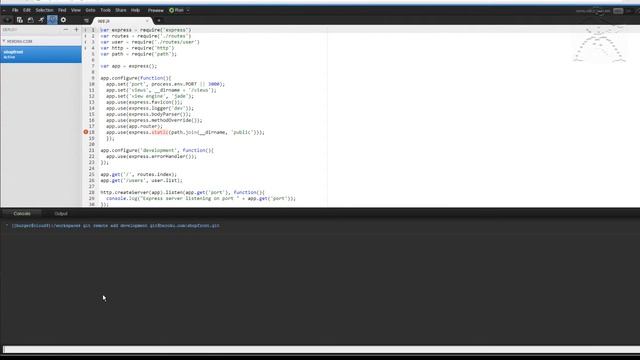Open the Share menu
This screenshot has width=640, height=360.
(x=121, y=10)
